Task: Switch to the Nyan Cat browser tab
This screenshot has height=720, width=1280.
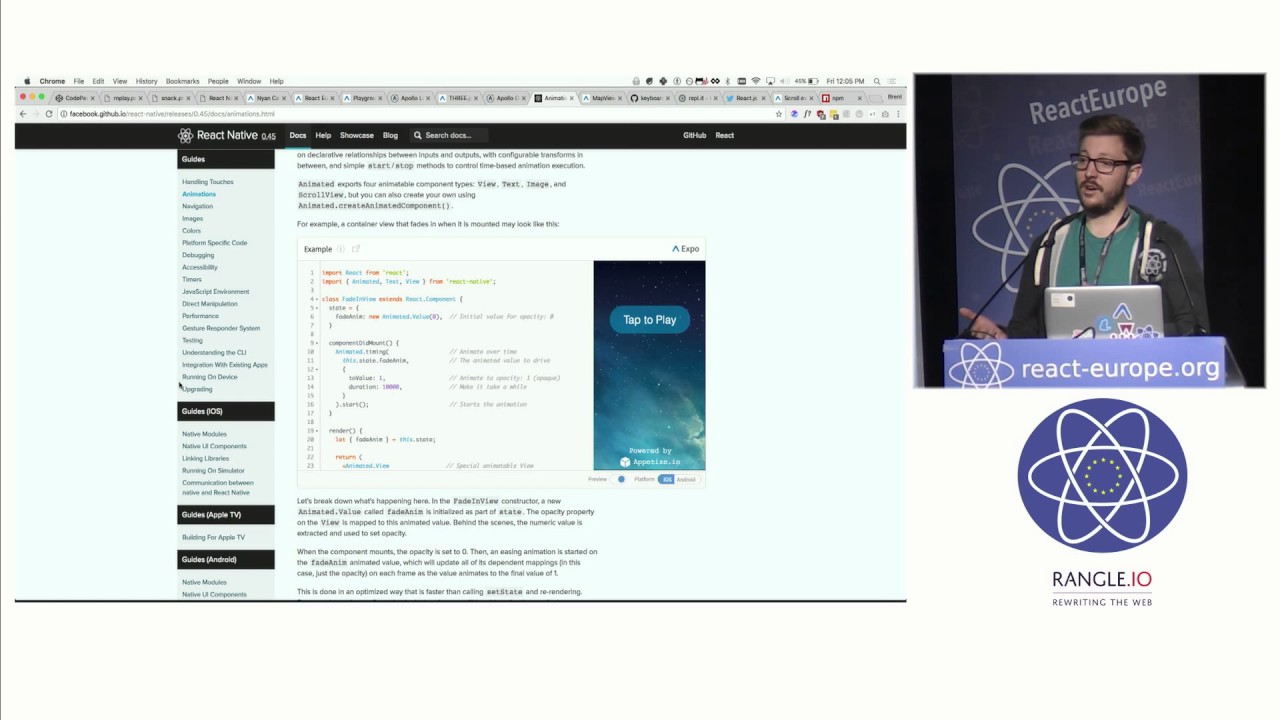Action: click(266, 98)
